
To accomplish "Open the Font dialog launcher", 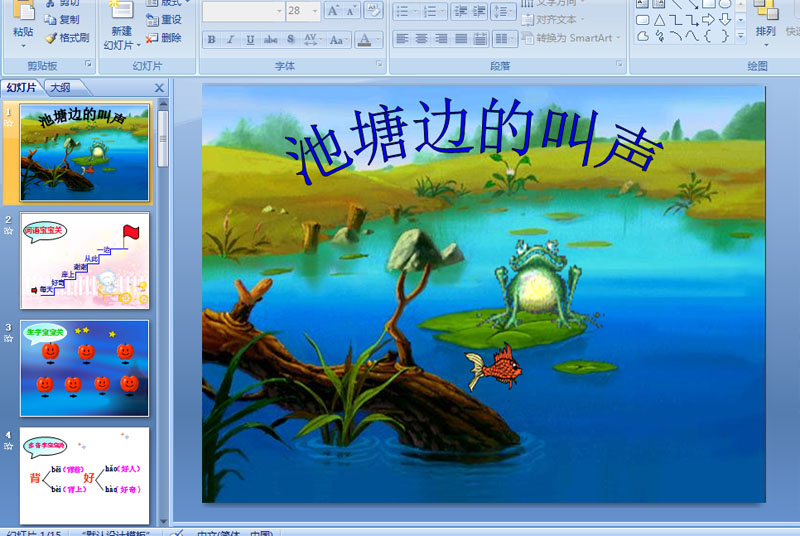I will [379, 64].
